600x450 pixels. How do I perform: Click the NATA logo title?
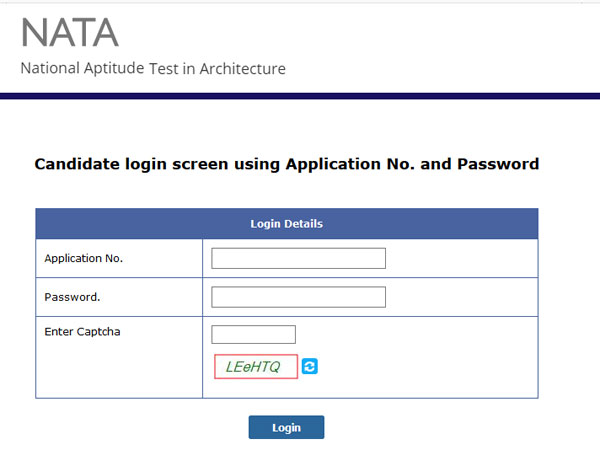pyautogui.click(x=69, y=33)
